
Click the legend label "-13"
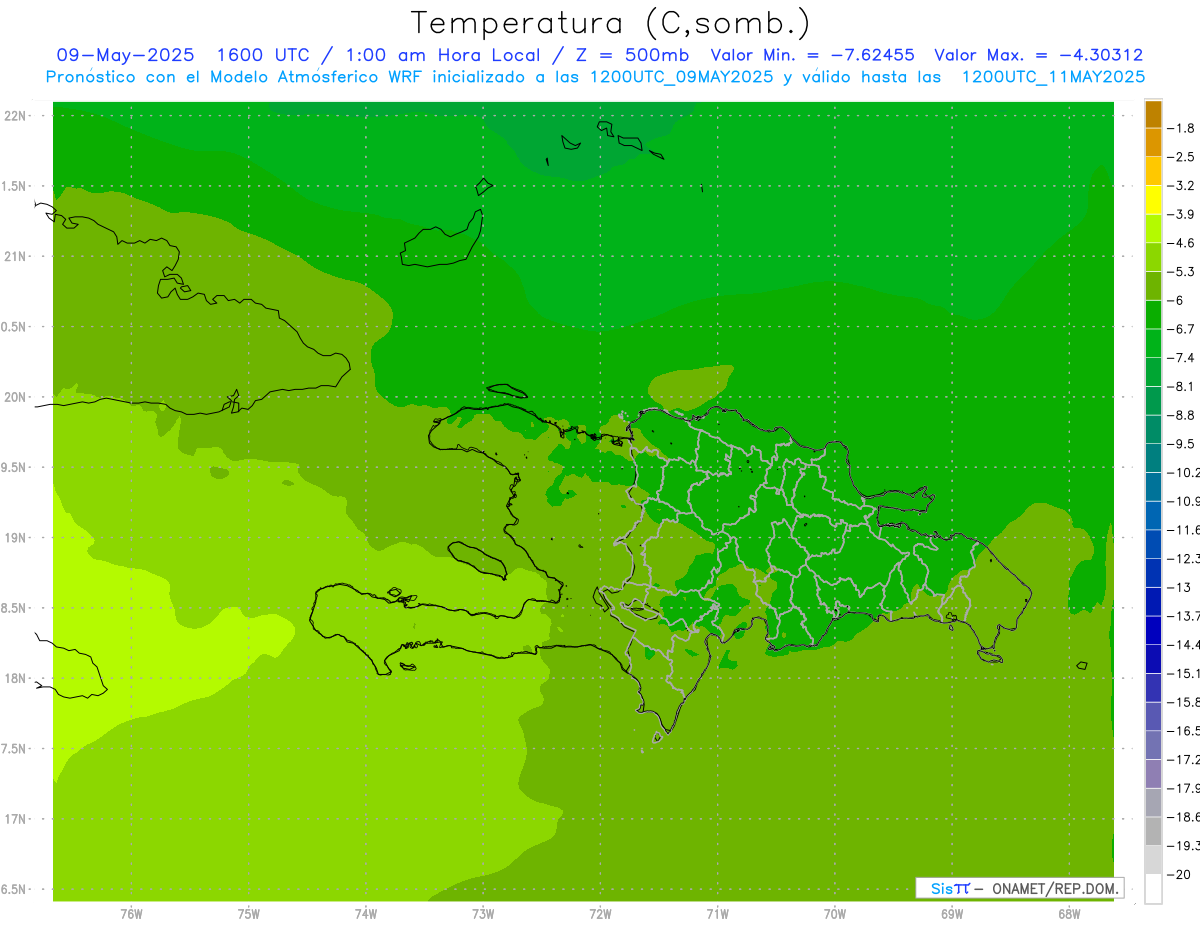coord(1180,587)
